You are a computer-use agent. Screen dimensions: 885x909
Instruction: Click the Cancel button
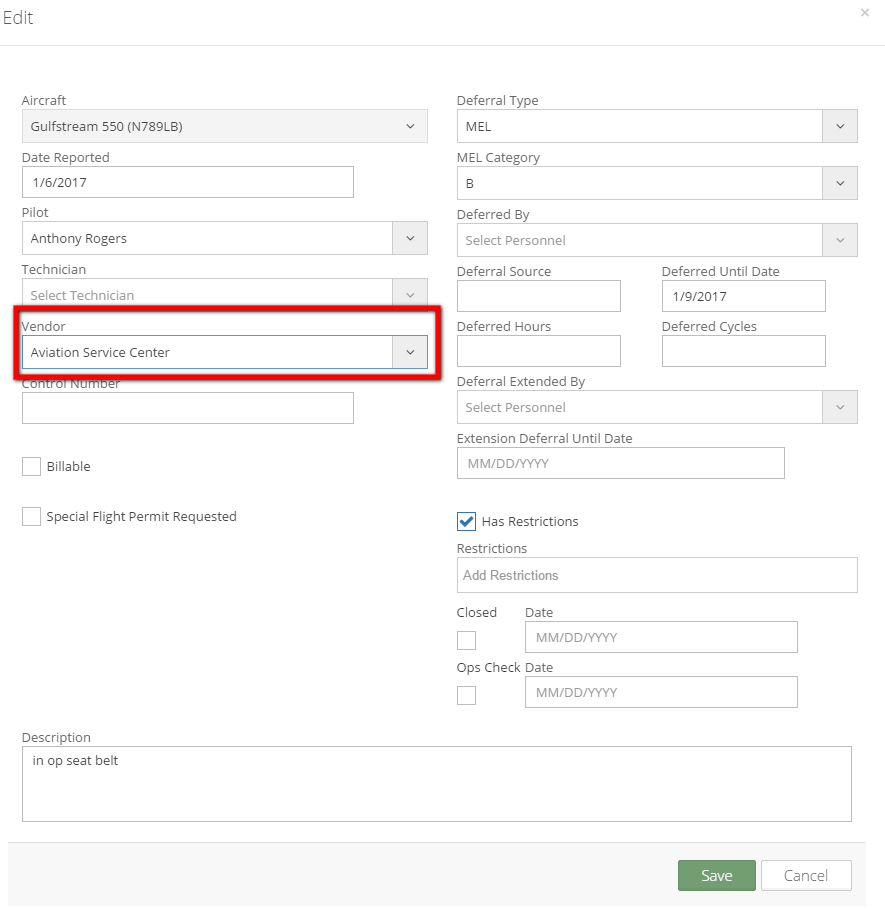click(x=806, y=875)
